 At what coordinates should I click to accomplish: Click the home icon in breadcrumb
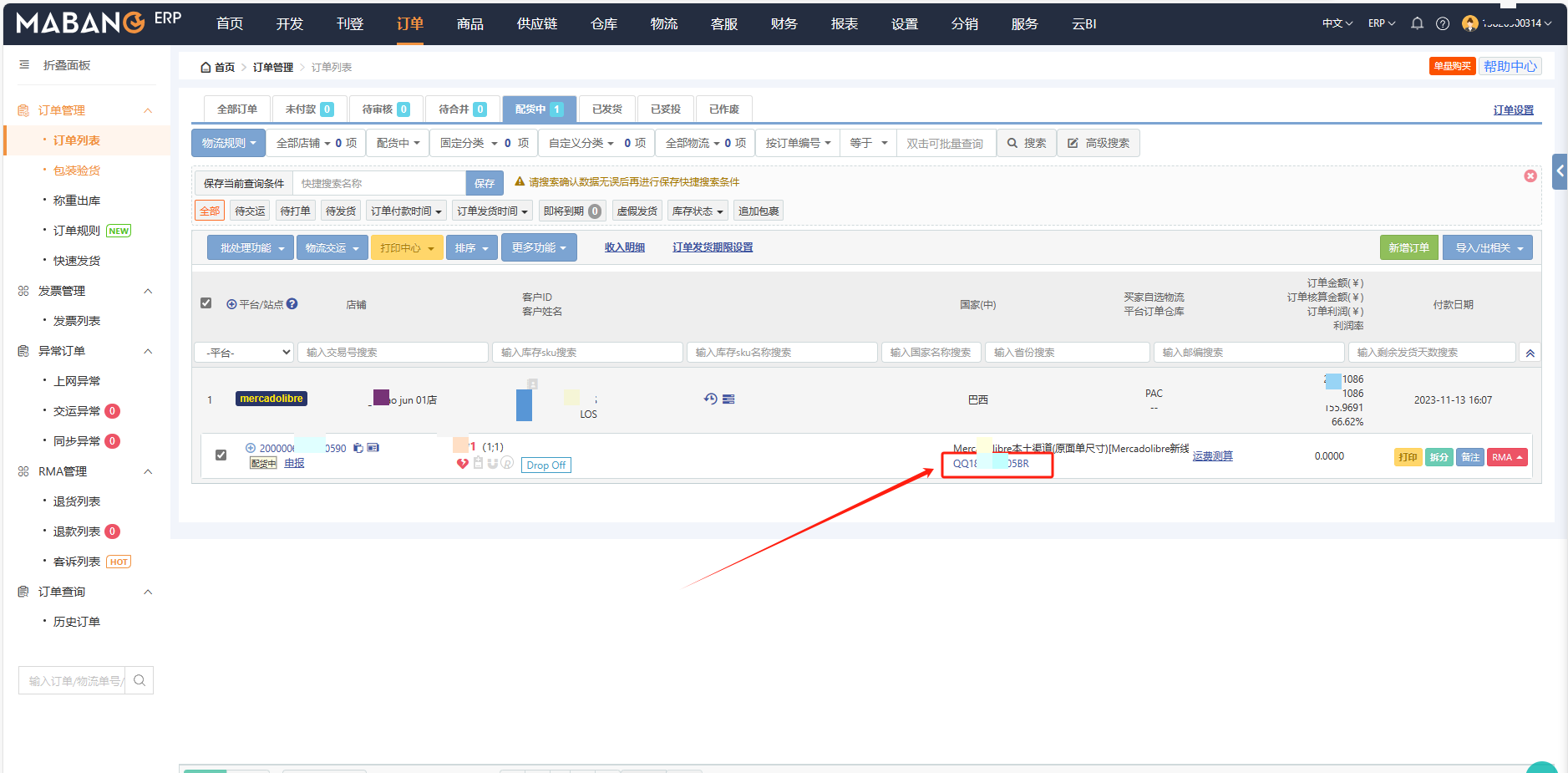[x=206, y=68]
